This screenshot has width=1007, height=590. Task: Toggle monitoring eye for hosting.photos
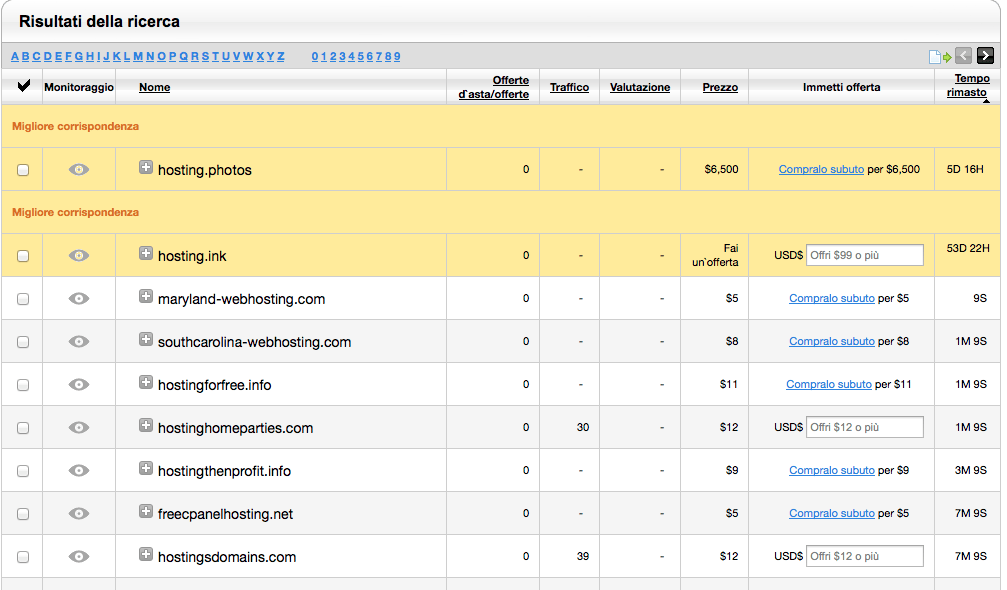78,169
